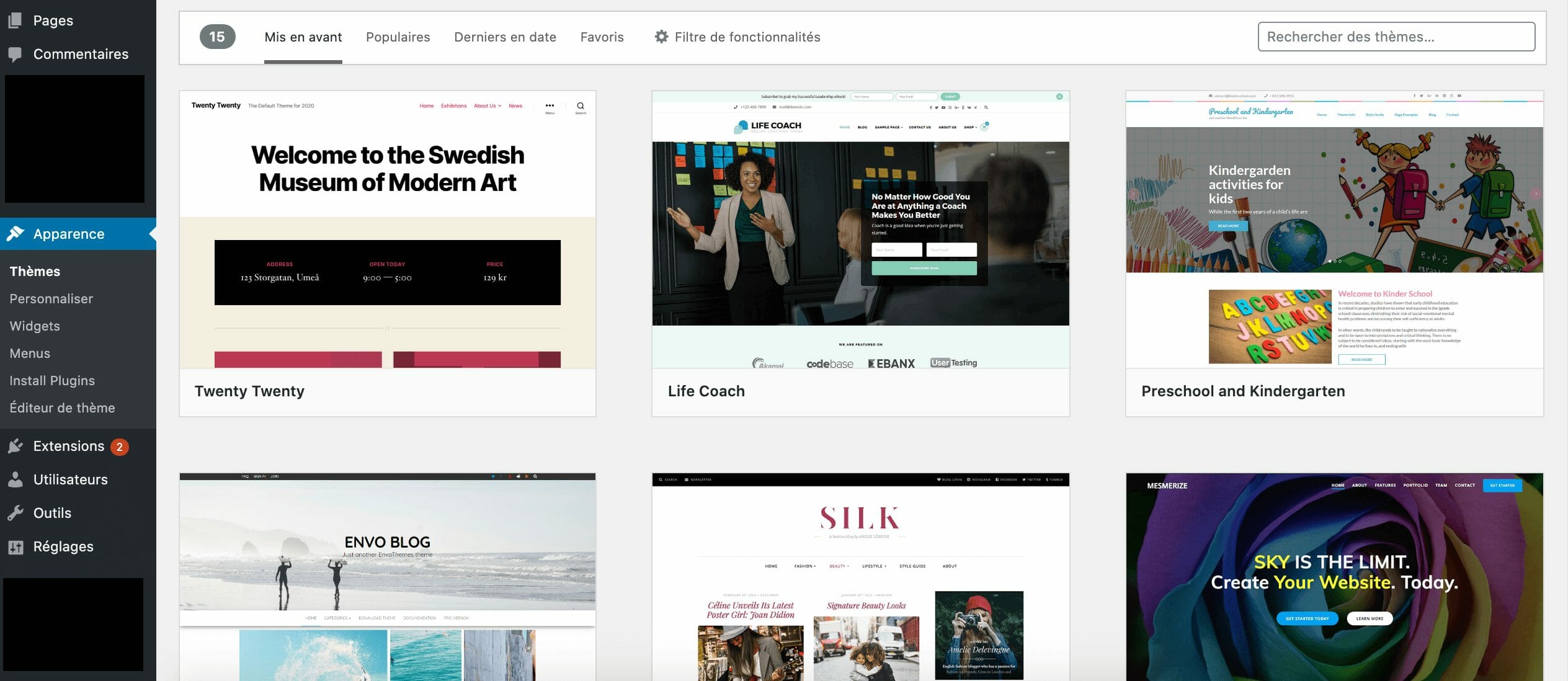1568x681 pixels.
Task: Select the Thèmes submenu item
Action: click(x=35, y=272)
